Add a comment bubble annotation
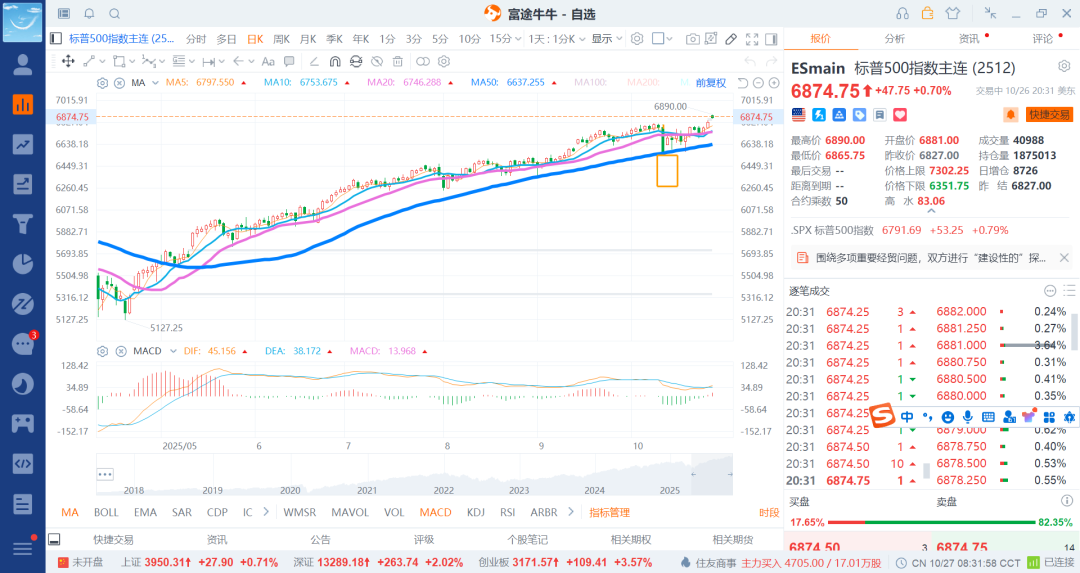 click(x=289, y=61)
